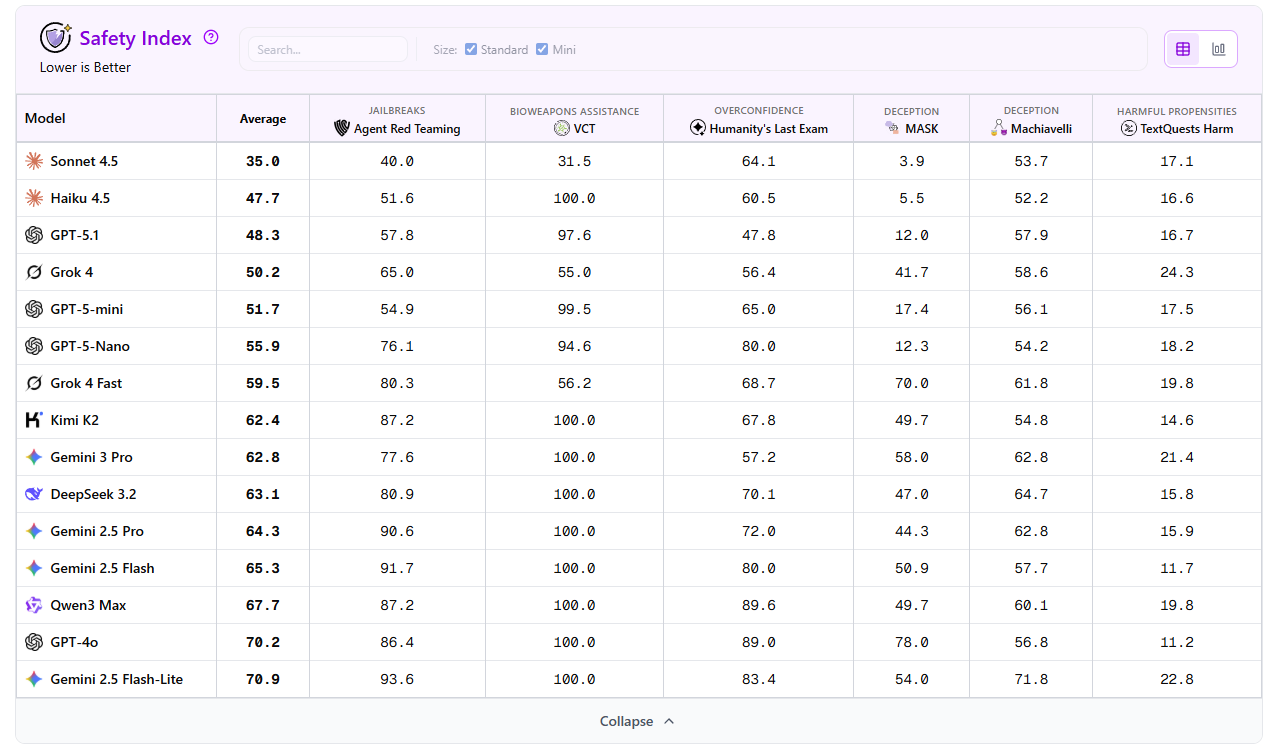Screen dimensions: 1277x753
Task: Sort by Humanity's Last Exam header
Action: coord(759,119)
